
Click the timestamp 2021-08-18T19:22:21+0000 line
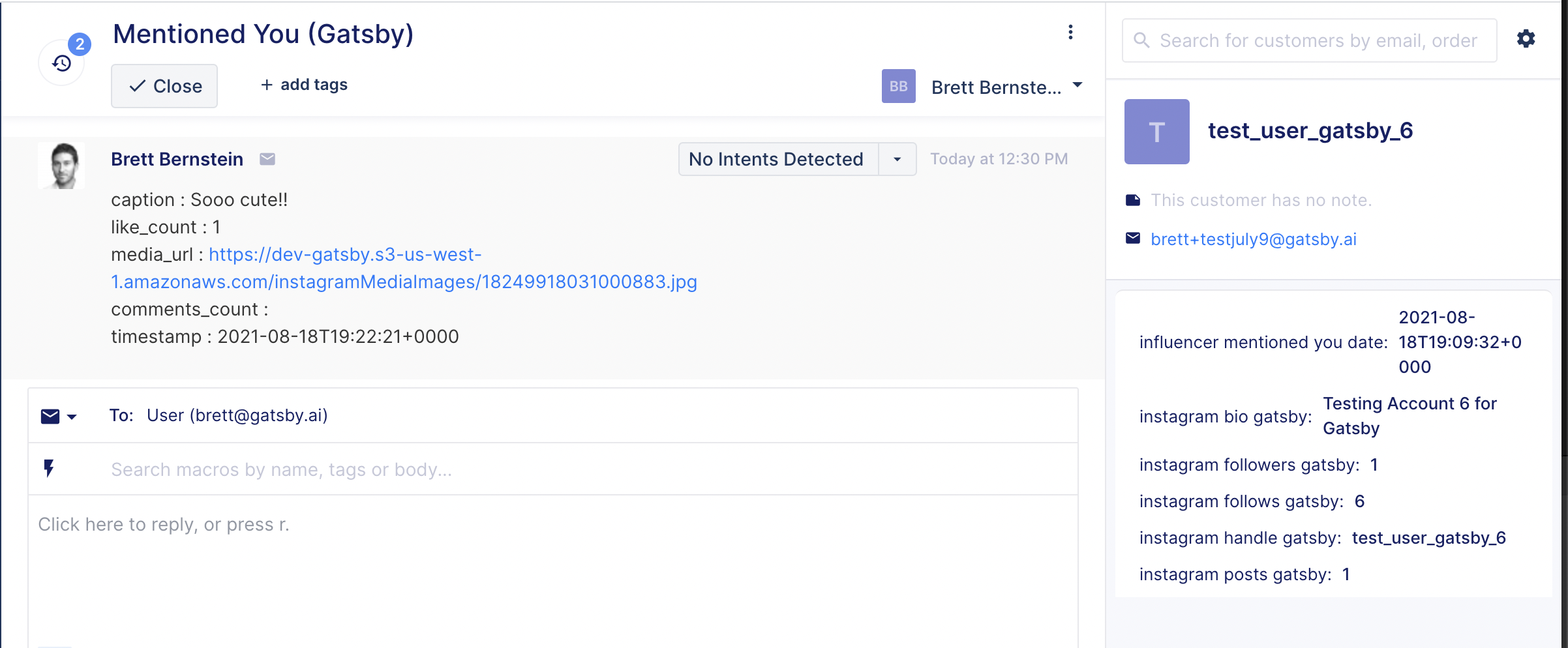click(x=285, y=336)
